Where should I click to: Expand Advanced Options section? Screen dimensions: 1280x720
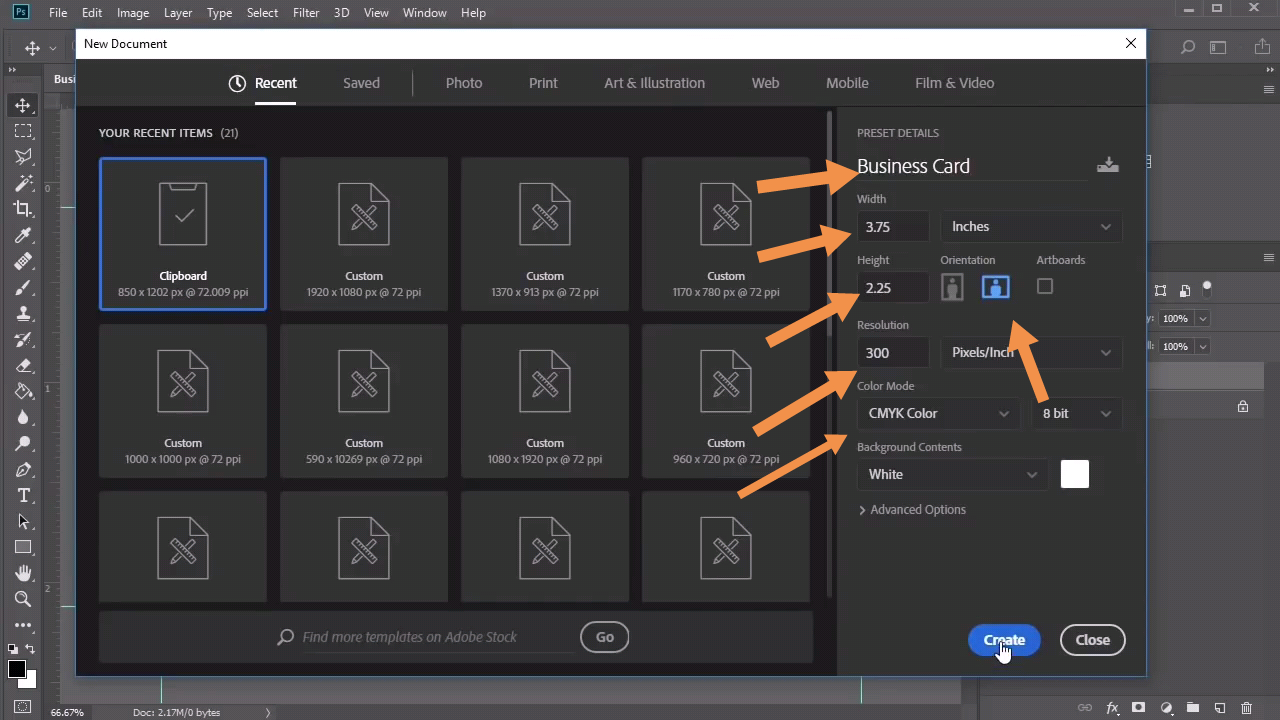[911, 510]
